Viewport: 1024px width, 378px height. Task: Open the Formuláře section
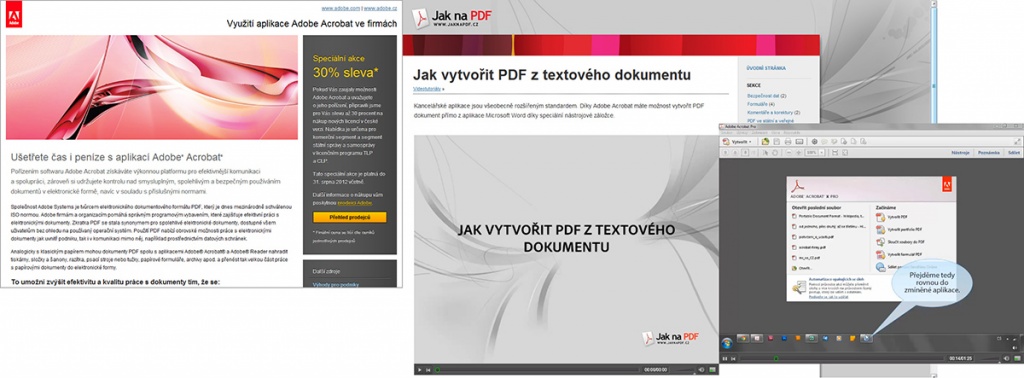(758, 104)
